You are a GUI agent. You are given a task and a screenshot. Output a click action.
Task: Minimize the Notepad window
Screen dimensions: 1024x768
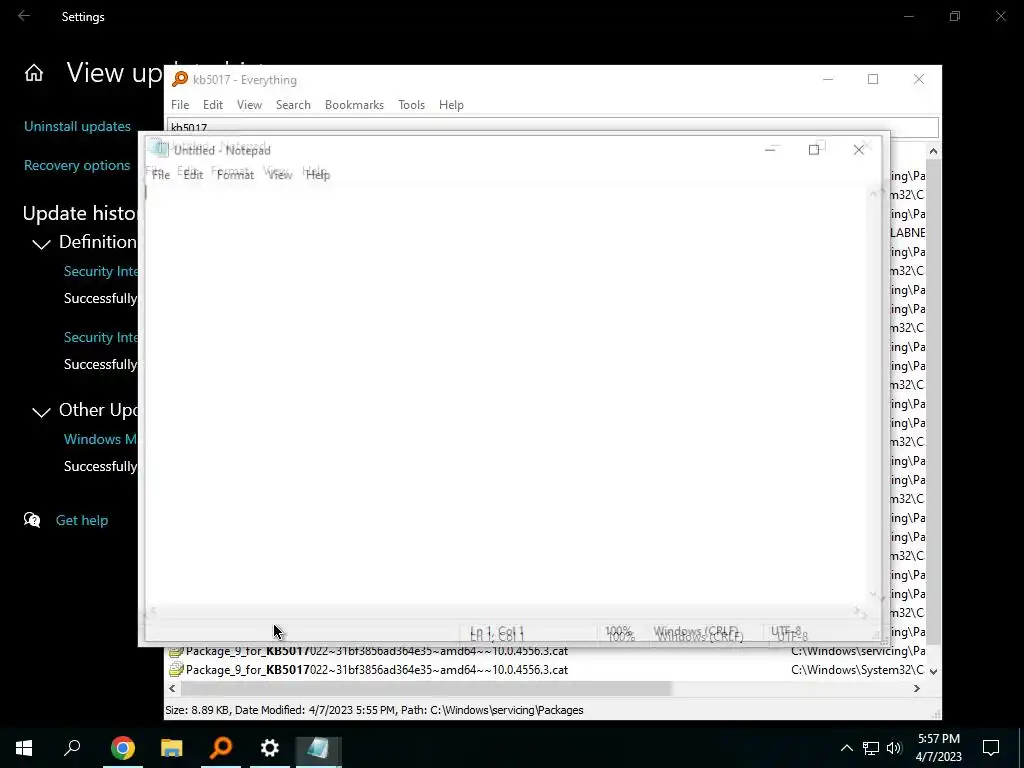coord(770,150)
